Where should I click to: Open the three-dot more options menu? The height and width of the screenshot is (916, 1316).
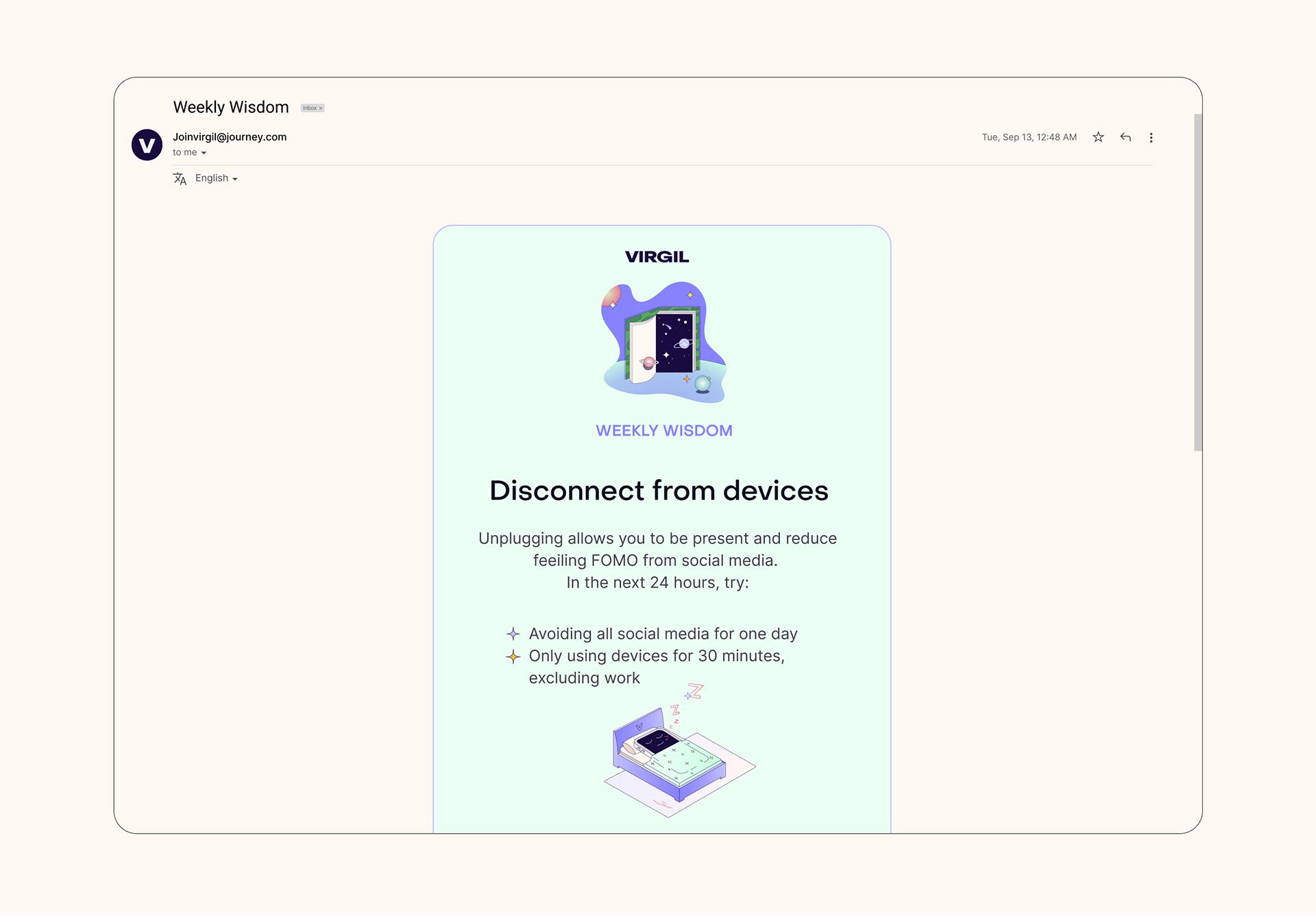pos(1151,138)
